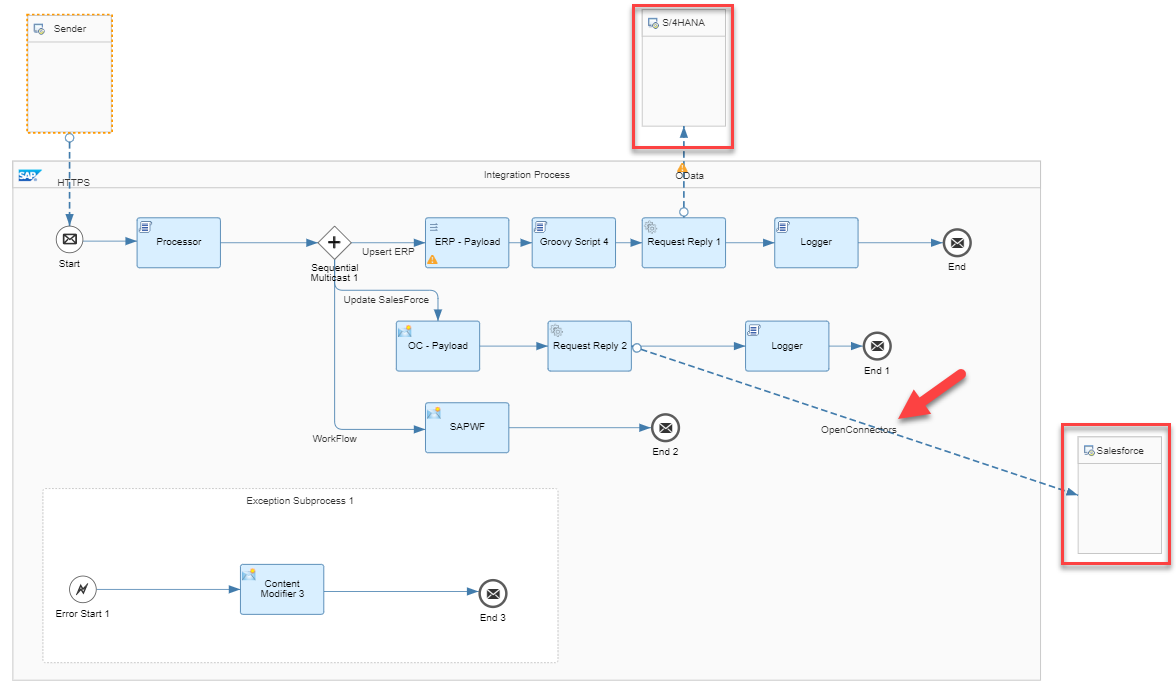Click the warning triangle inside ERP - Payload
The image size is (1176, 691).
tap(431, 259)
